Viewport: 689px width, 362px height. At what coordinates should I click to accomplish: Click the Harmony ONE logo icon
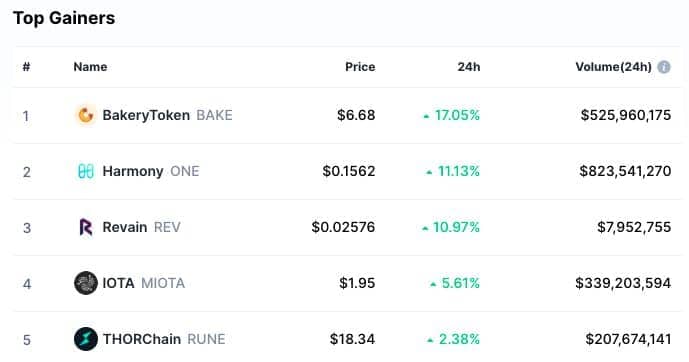86,171
